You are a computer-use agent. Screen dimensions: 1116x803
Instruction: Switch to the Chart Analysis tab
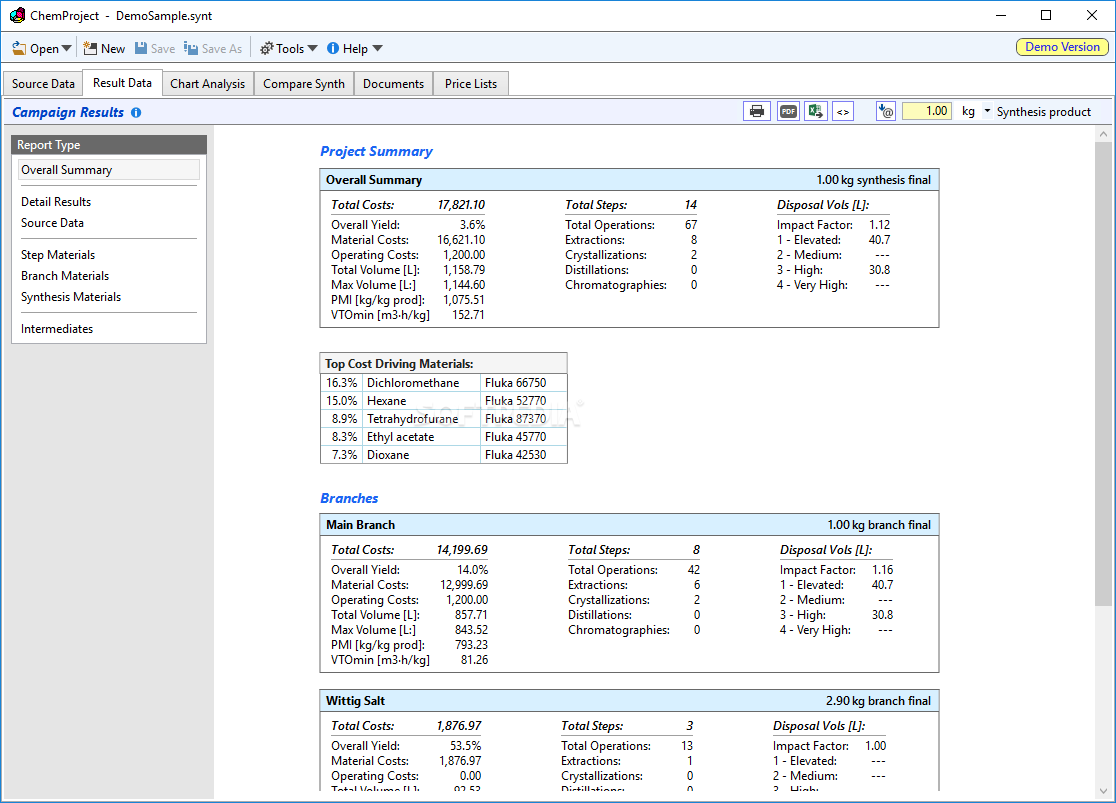pos(207,83)
